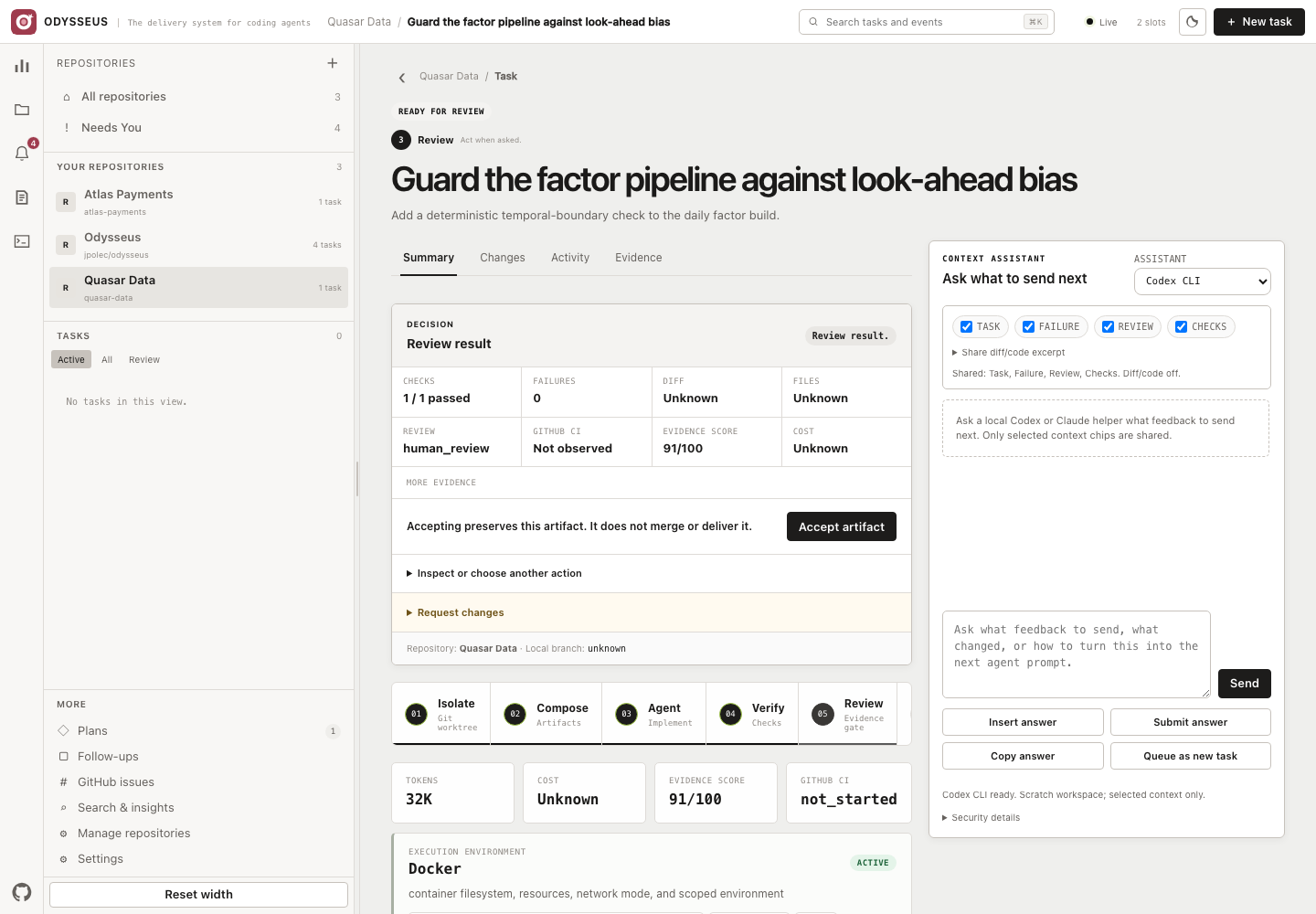This screenshot has width=1316, height=914.
Task: Expand Security details
Action: click(x=982, y=818)
